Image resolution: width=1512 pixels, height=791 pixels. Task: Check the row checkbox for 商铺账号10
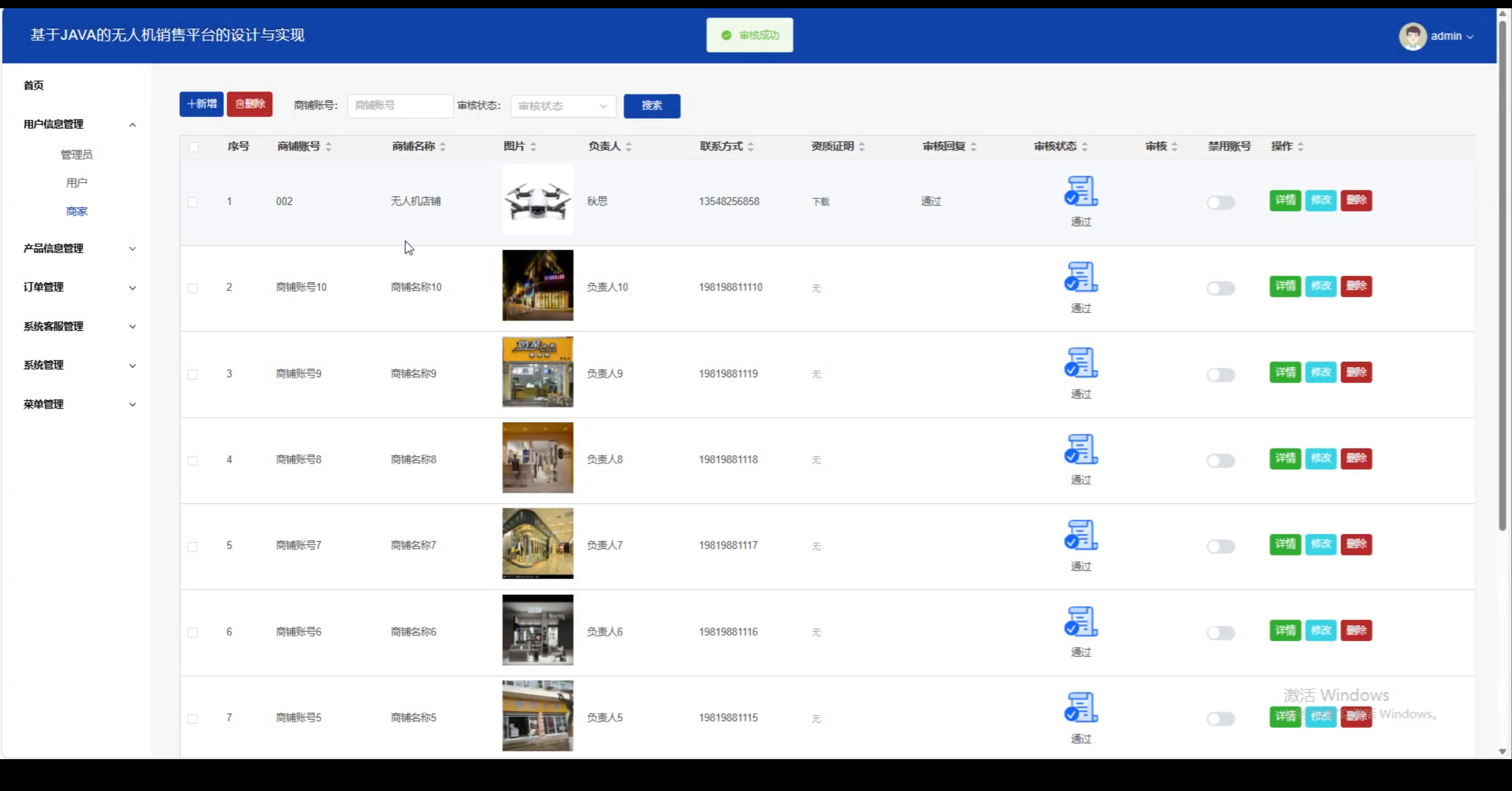point(193,288)
